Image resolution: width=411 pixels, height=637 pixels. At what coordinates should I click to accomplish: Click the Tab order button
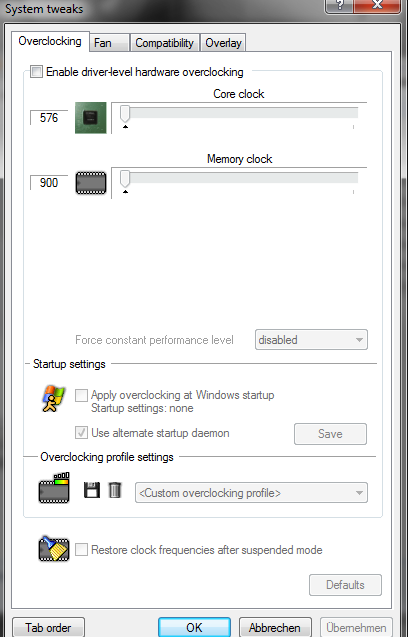(48, 627)
